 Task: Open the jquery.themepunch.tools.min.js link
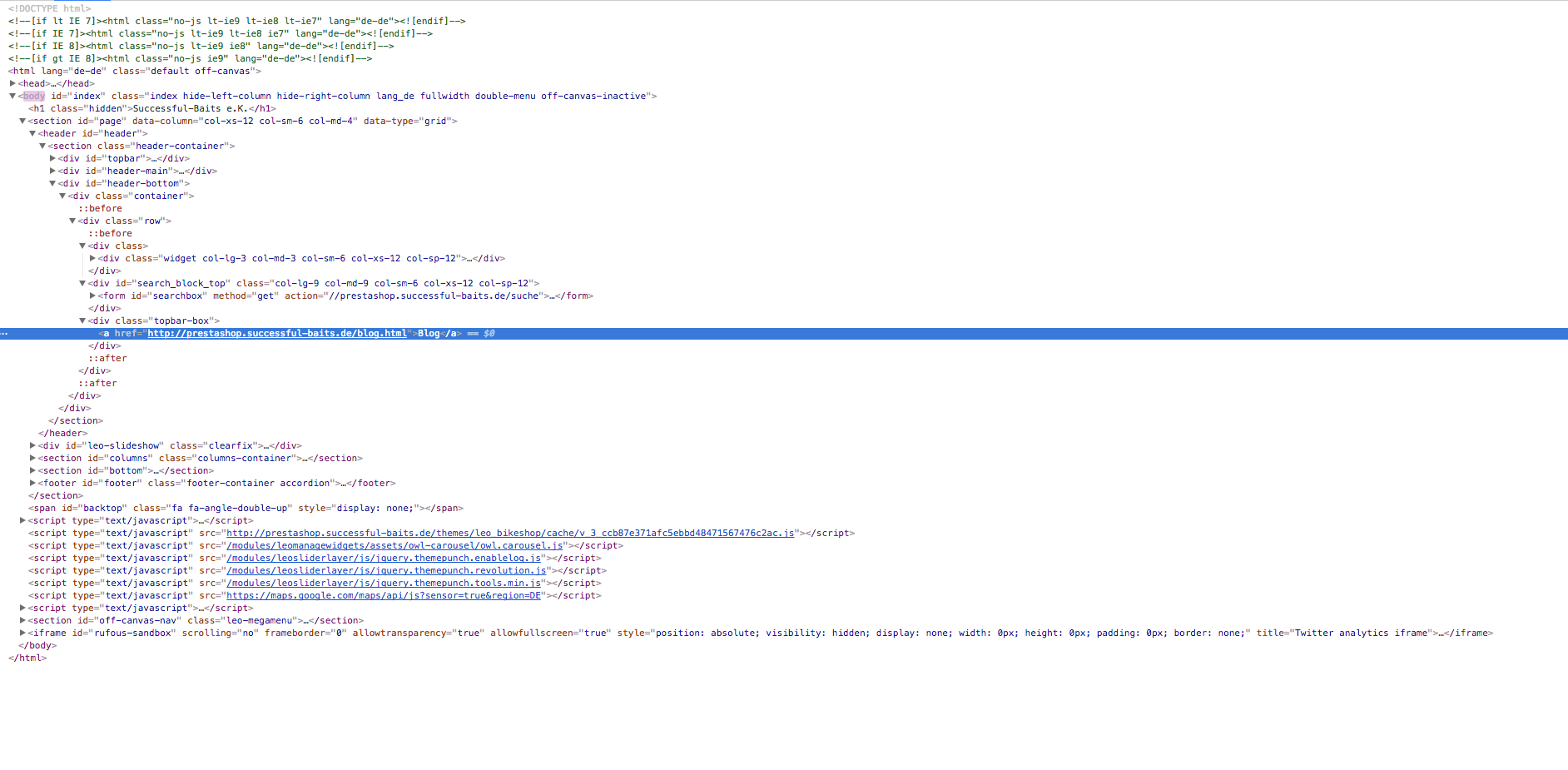point(384,583)
